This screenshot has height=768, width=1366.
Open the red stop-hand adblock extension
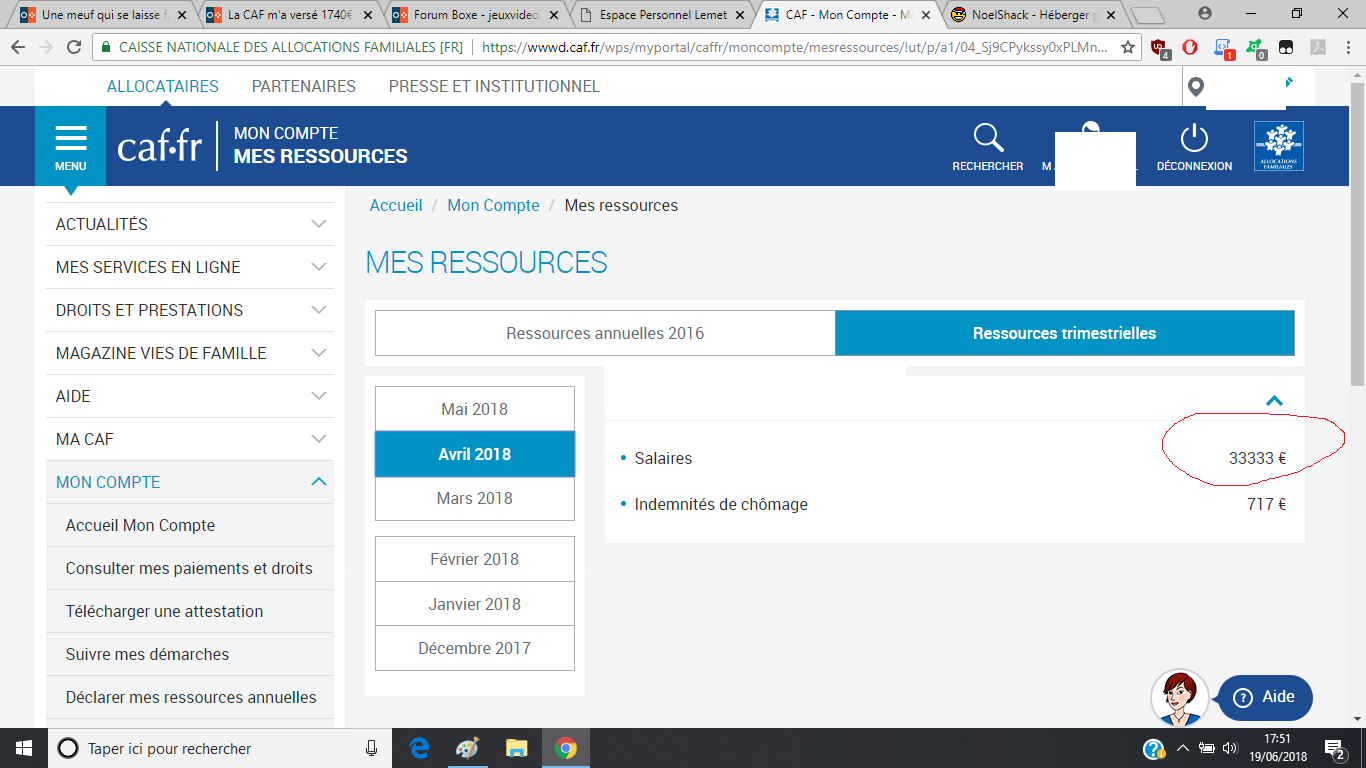[x=1190, y=47]
